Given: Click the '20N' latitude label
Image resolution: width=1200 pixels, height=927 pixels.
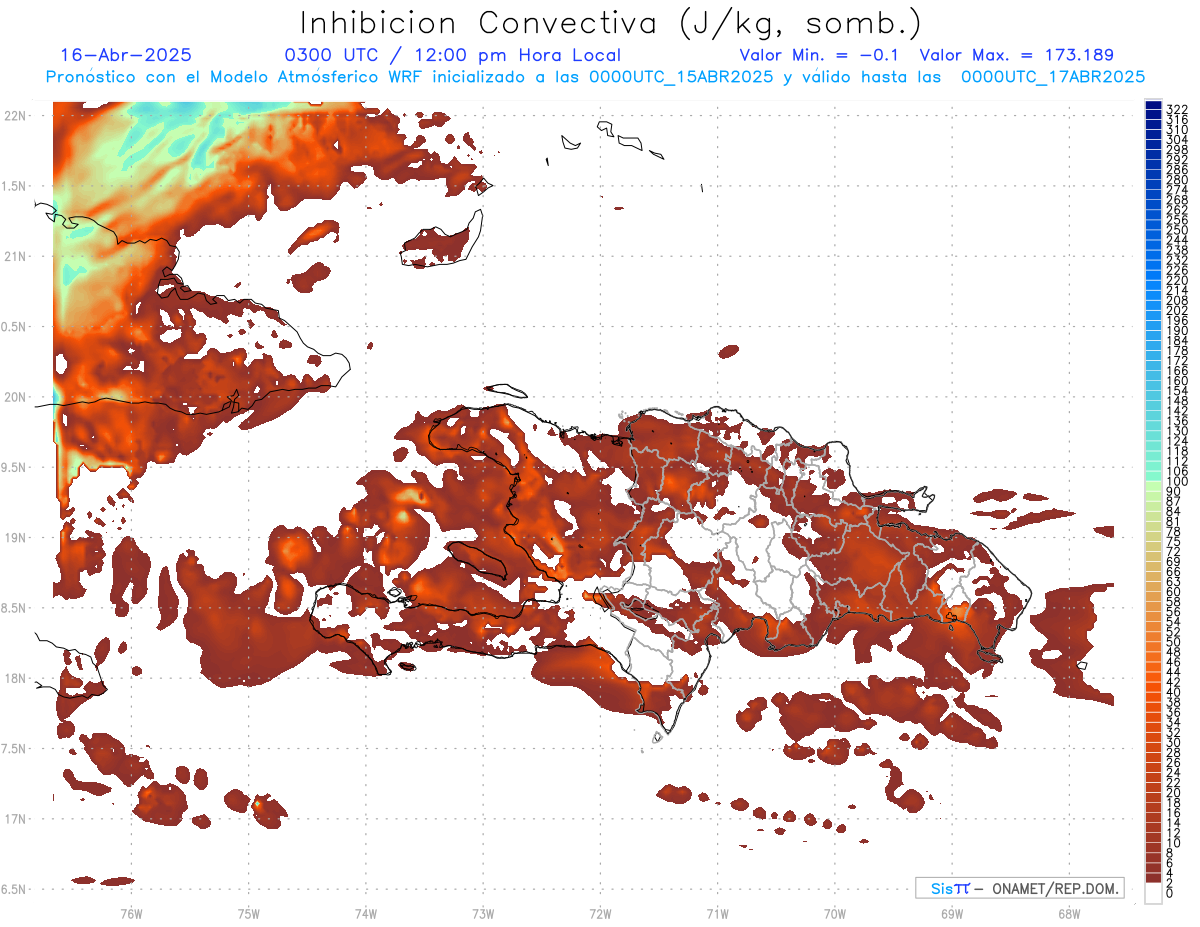Looking at the screenshot, I should pyautogui.click(x=16, y=397).
